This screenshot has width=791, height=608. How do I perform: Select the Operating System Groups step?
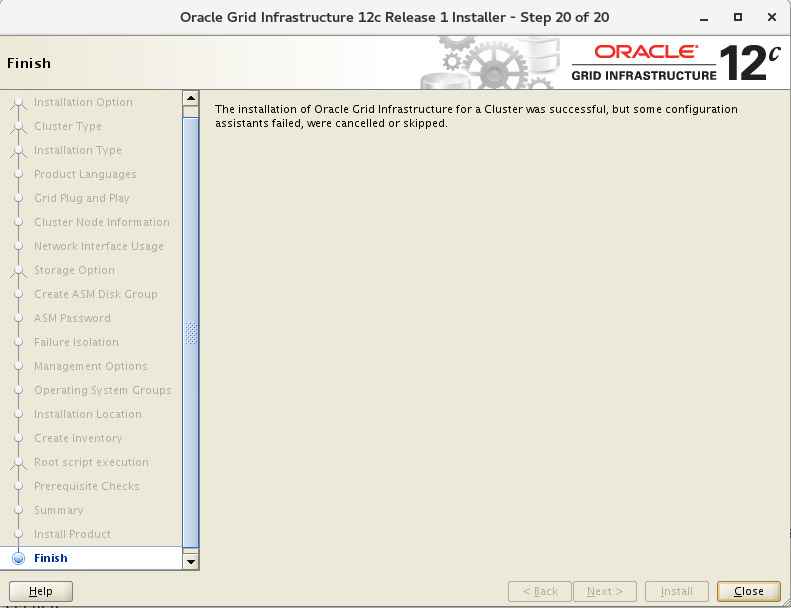click(103, 390)
